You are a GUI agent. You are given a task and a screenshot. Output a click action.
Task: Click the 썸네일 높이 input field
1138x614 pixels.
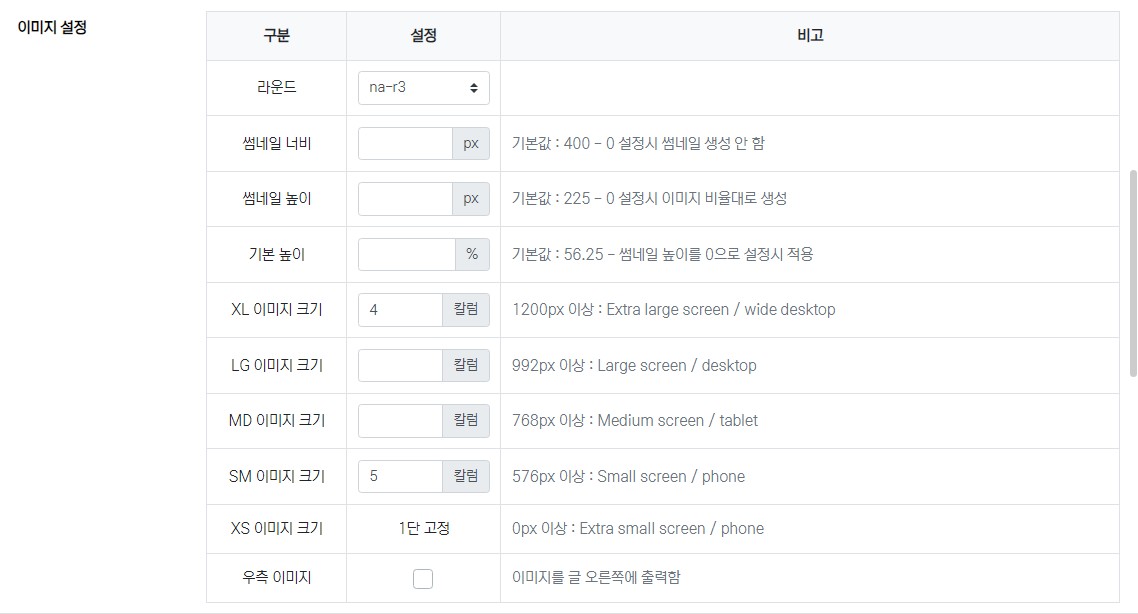(x=405, y=199)
